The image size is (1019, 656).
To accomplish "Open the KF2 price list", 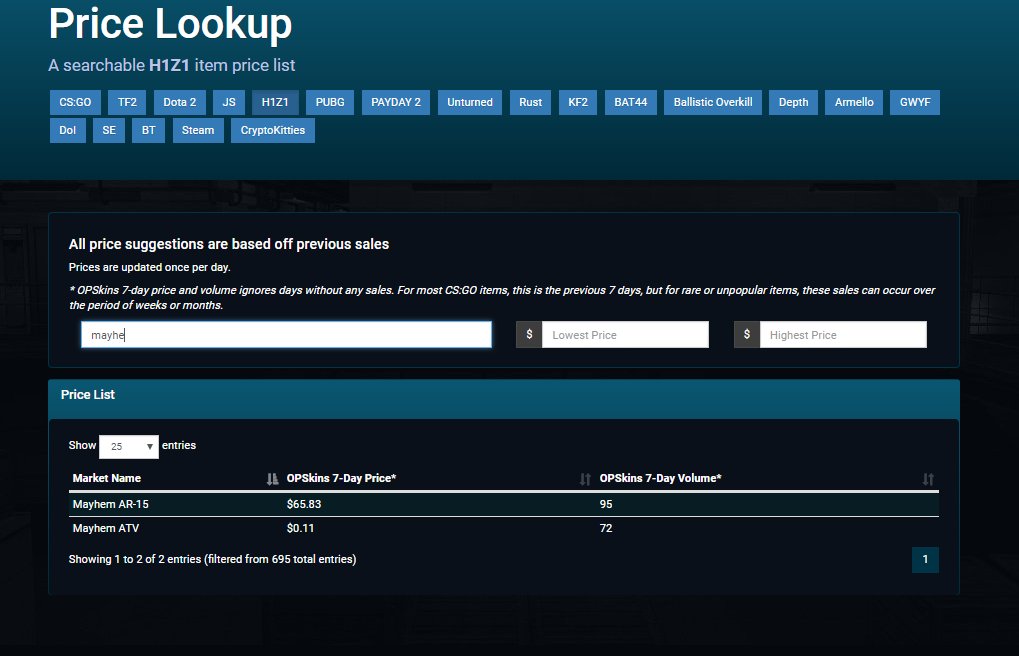I will click(x=578, y=102).
